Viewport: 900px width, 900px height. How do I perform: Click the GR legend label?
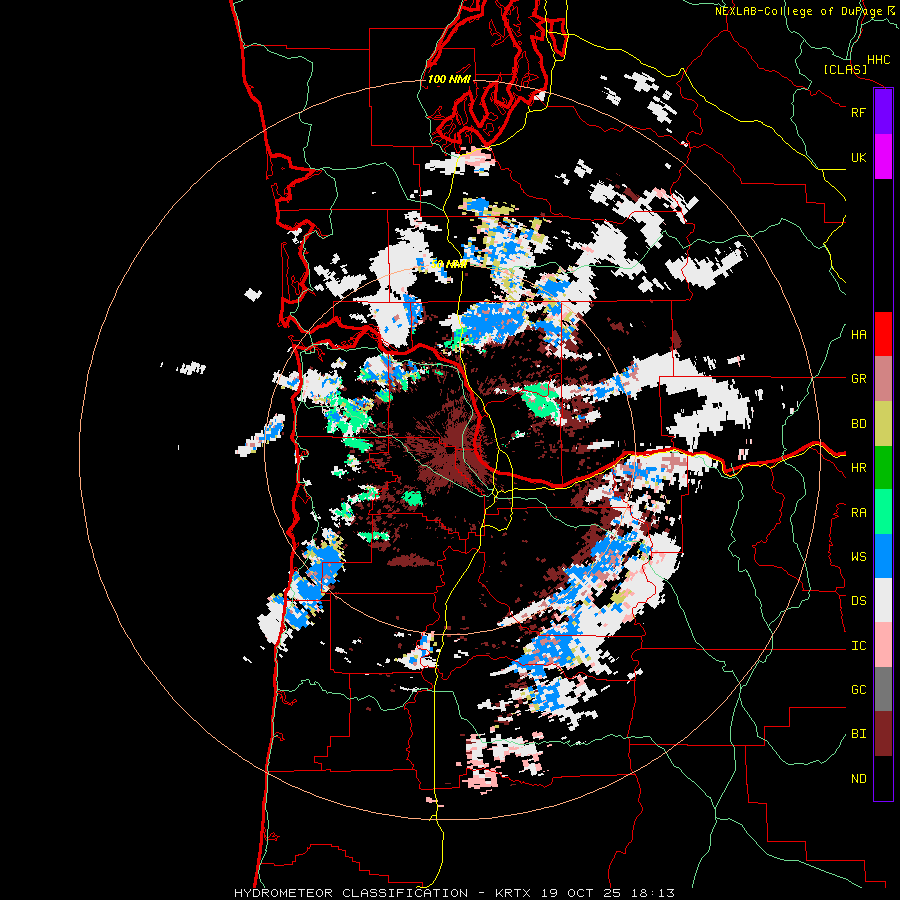(x=858, y=379)
